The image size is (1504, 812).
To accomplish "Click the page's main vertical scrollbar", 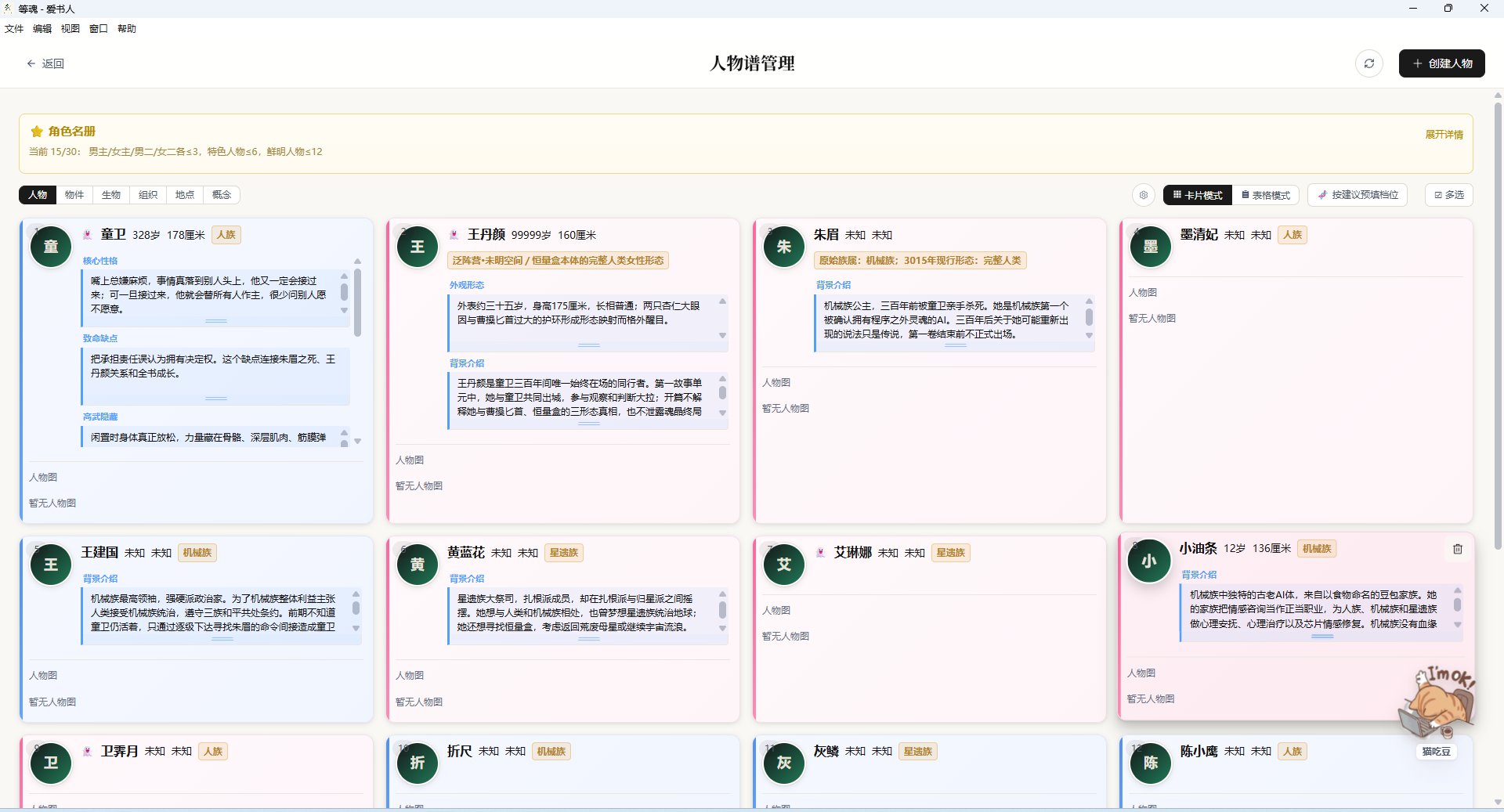I will click(x=1498, y=325).
